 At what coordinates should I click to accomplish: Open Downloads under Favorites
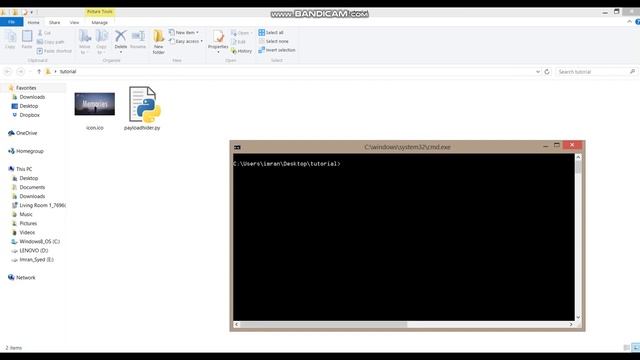(32, 97)
